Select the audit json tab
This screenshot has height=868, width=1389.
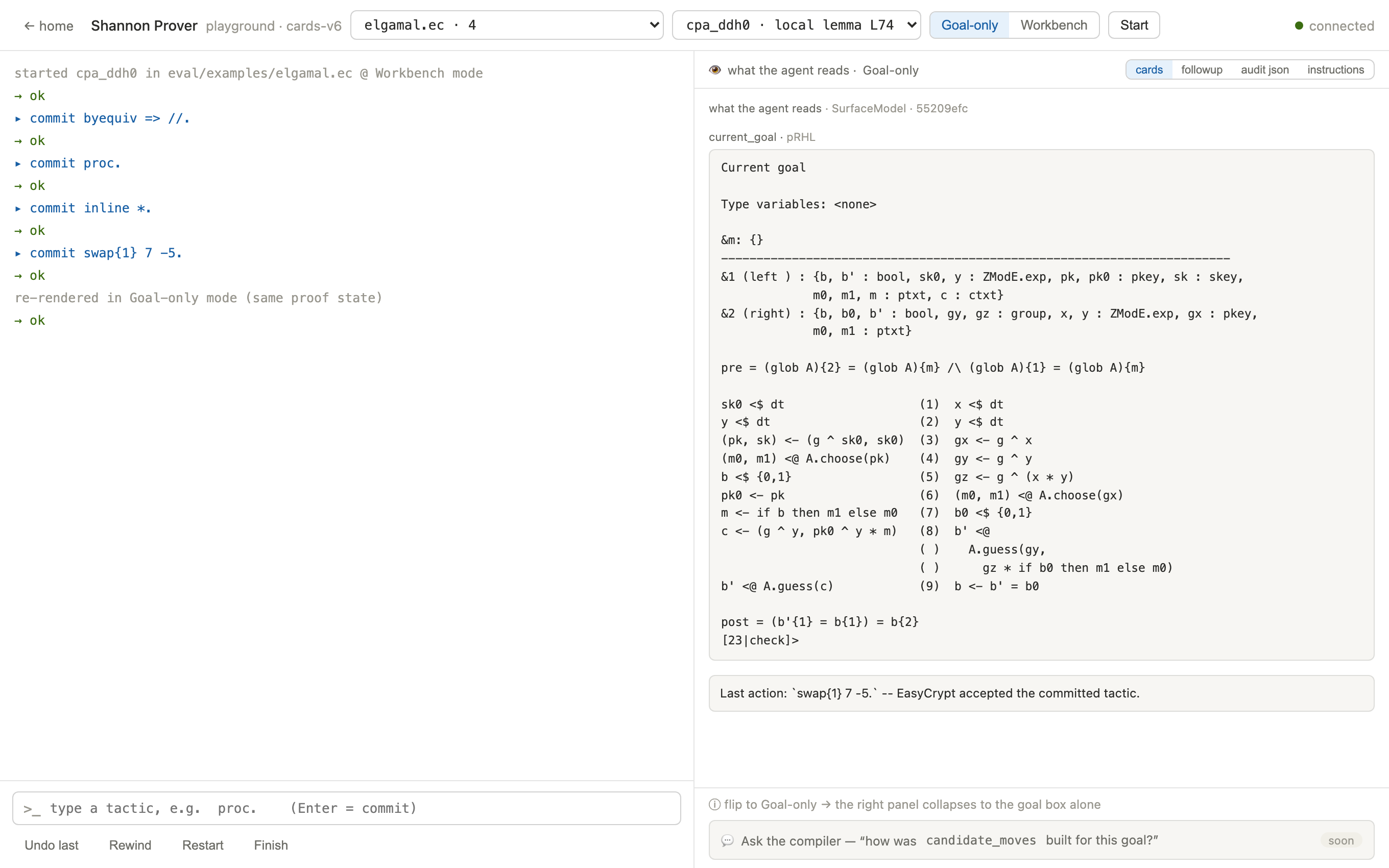(1264, 69)
